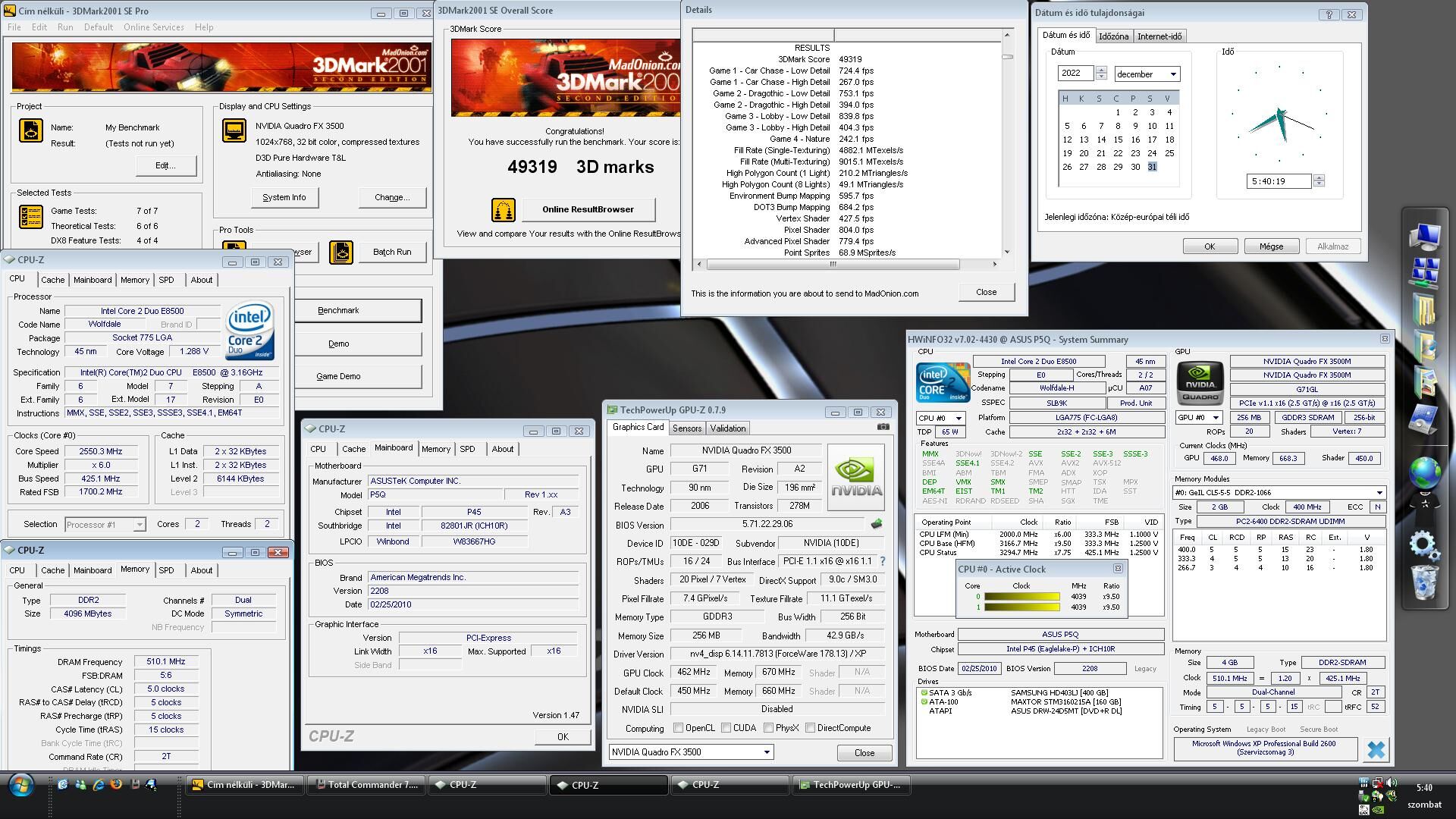Enable the PhysX checkbox in GPU-Z

click(x=768, y=728)
